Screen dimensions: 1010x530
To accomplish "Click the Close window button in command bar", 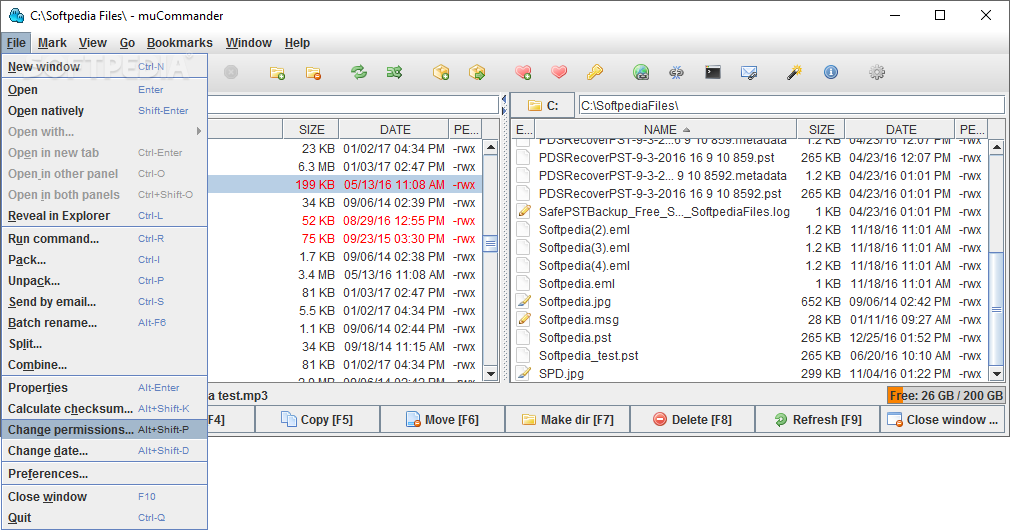I will (942, 419).
